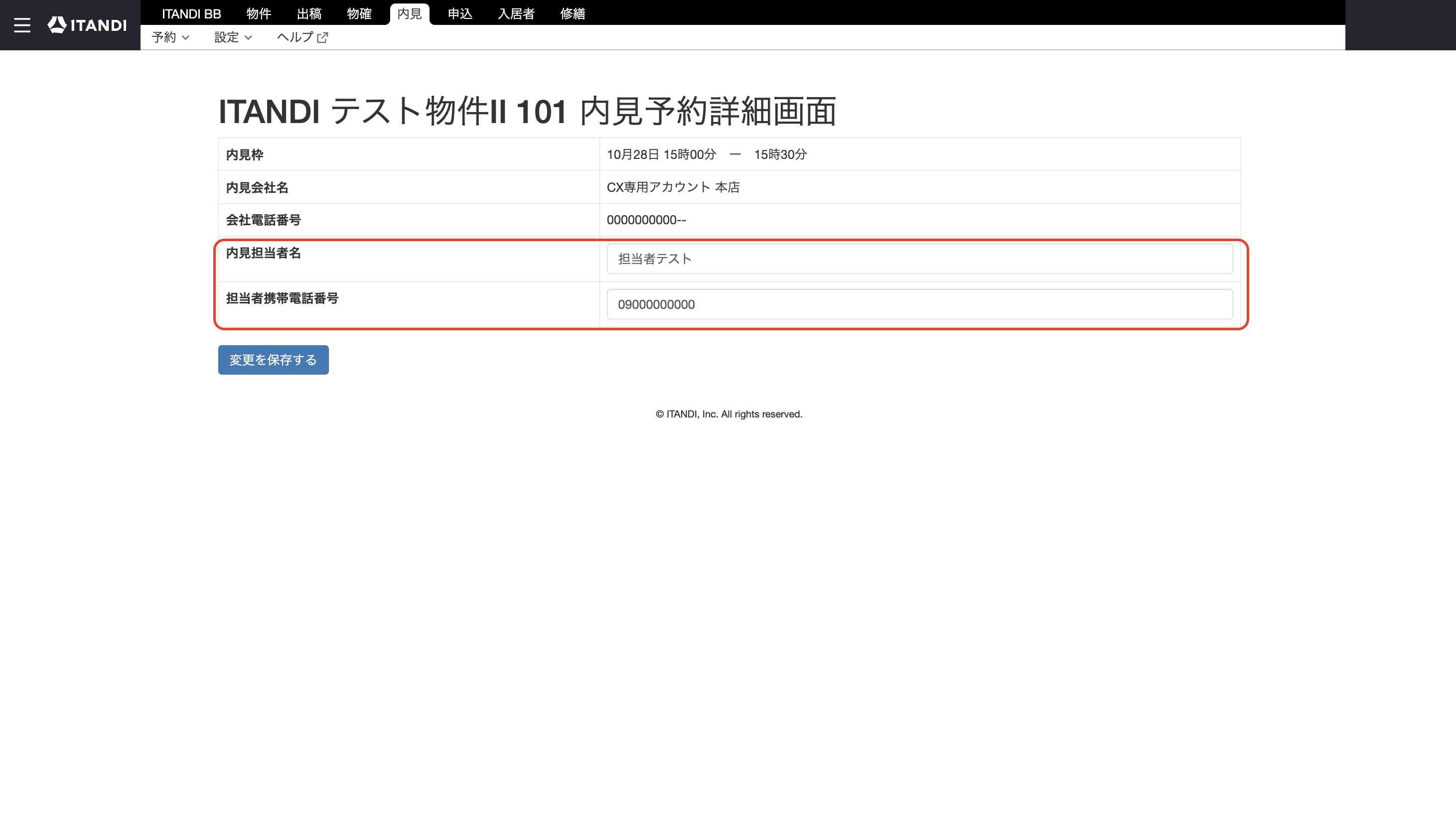Open the hamburger menu icon
The width and height of the screenshot is (1456, 817).
point(22,25)
